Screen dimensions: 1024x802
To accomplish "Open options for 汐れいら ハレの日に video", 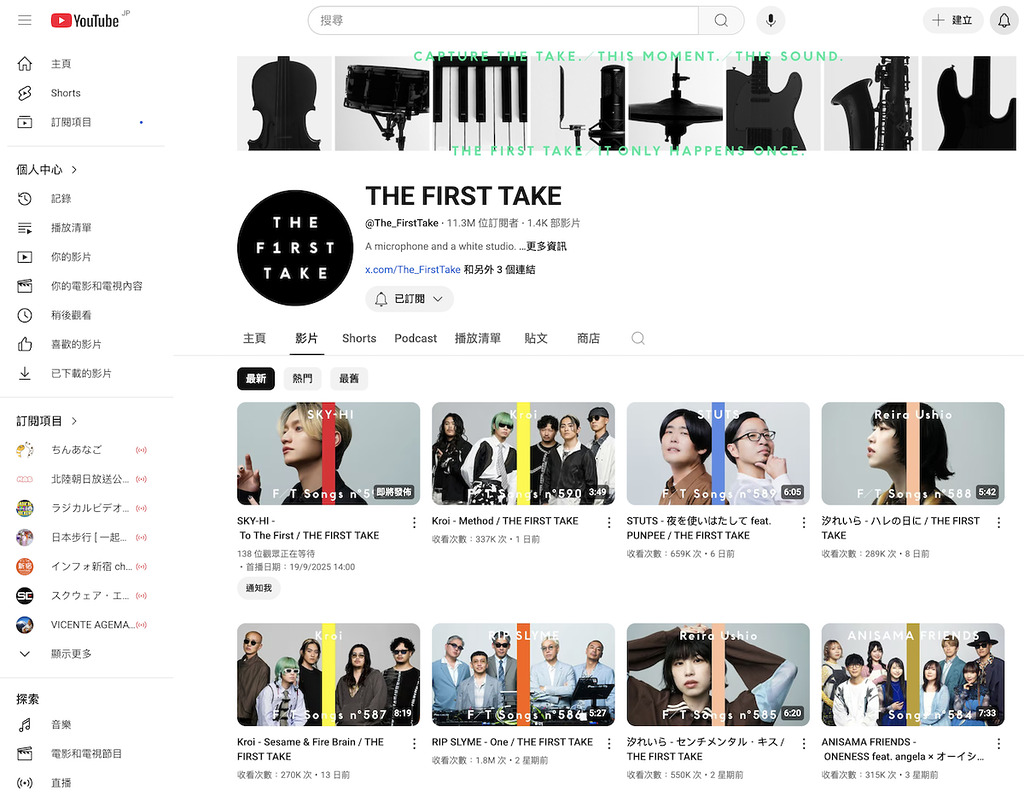I will [x=999, y=522].
